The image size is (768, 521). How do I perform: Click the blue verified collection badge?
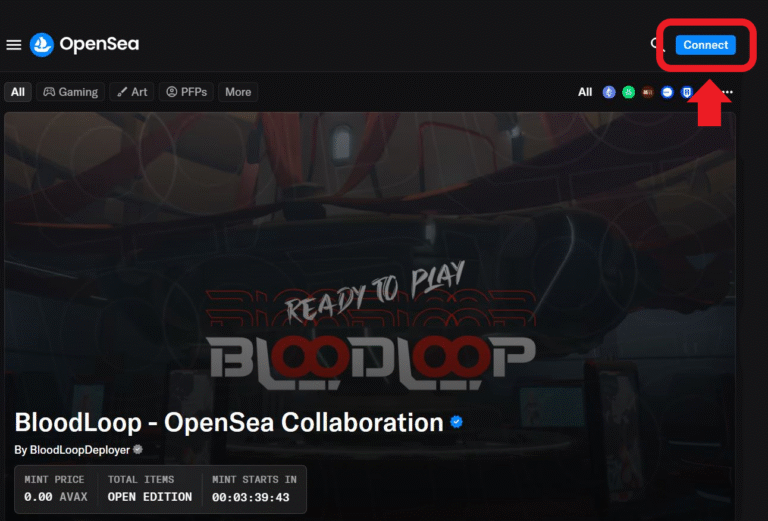[x=456, y=422]
